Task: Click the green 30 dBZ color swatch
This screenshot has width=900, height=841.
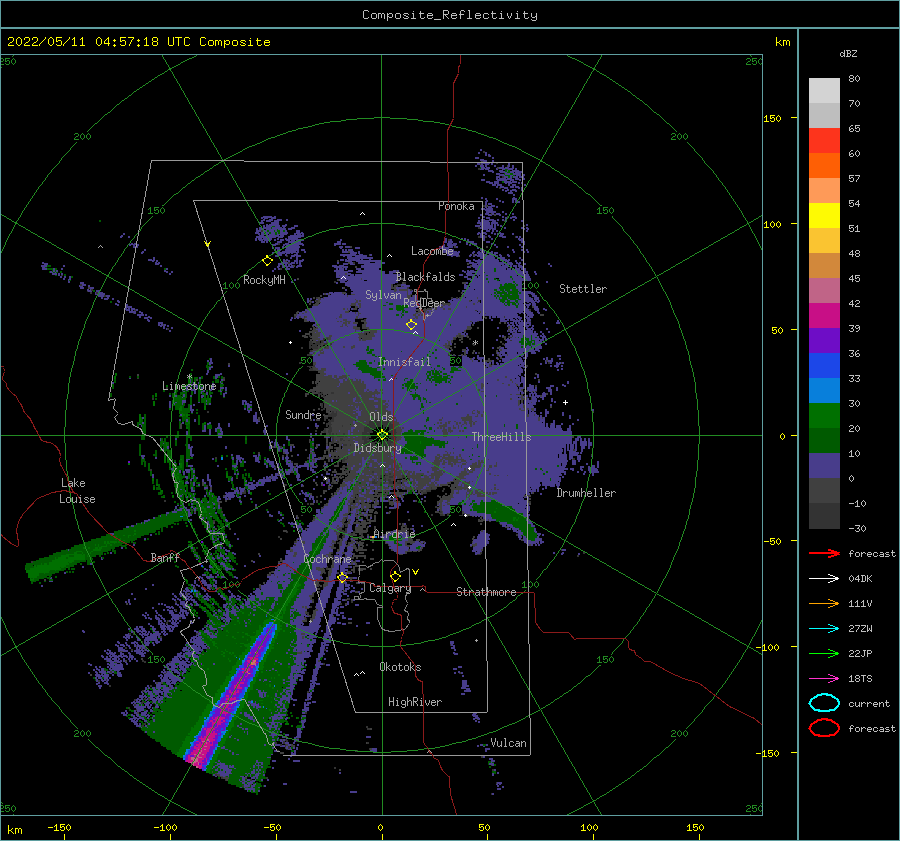Action: 824,415
